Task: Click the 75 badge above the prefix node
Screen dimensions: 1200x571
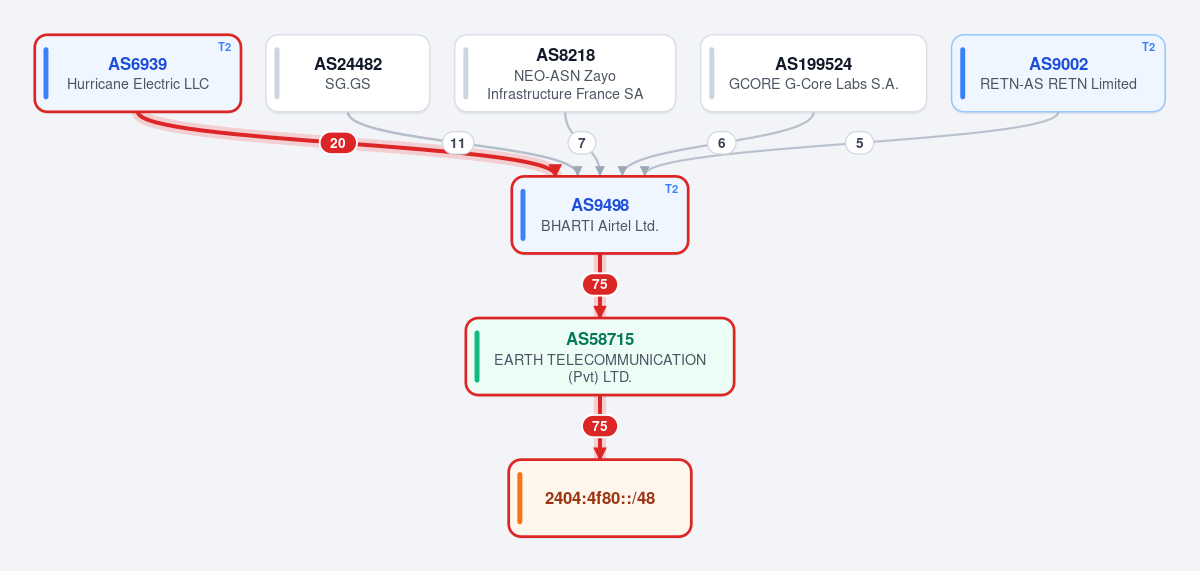Action: (600, 426)
